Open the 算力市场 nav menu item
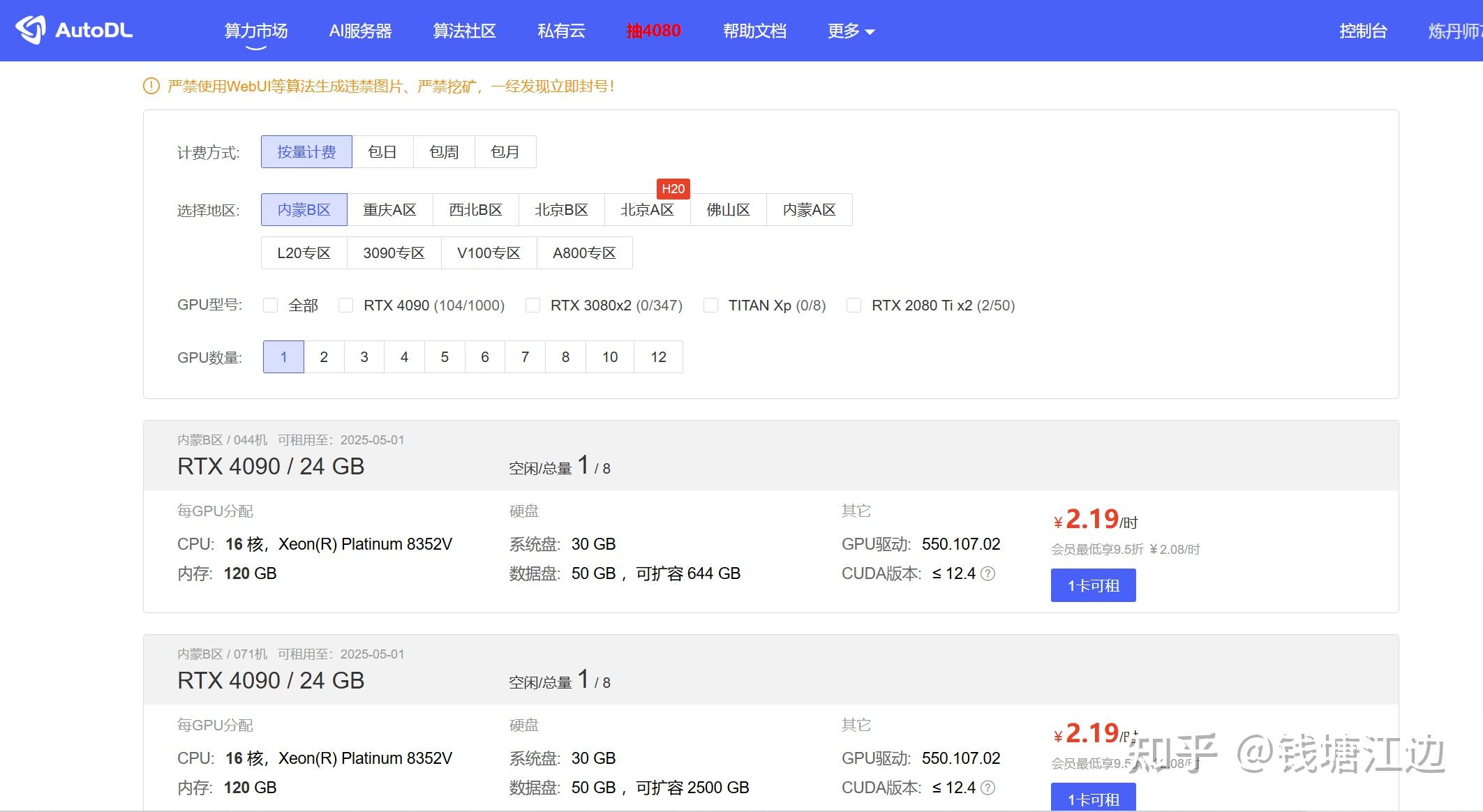 [x=255, y=31]
